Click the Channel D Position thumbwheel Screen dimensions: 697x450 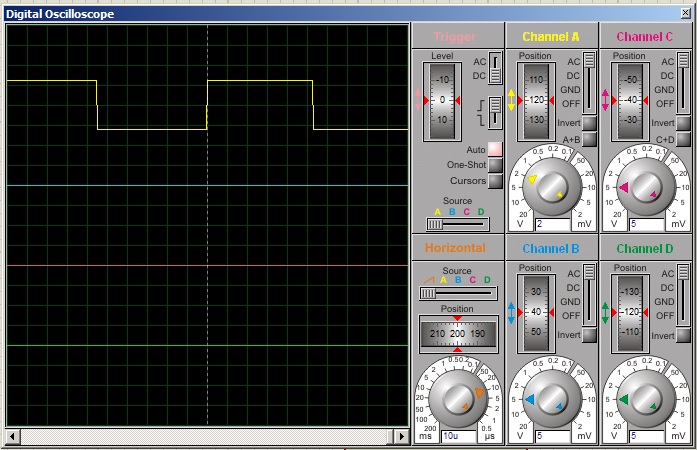630,313
